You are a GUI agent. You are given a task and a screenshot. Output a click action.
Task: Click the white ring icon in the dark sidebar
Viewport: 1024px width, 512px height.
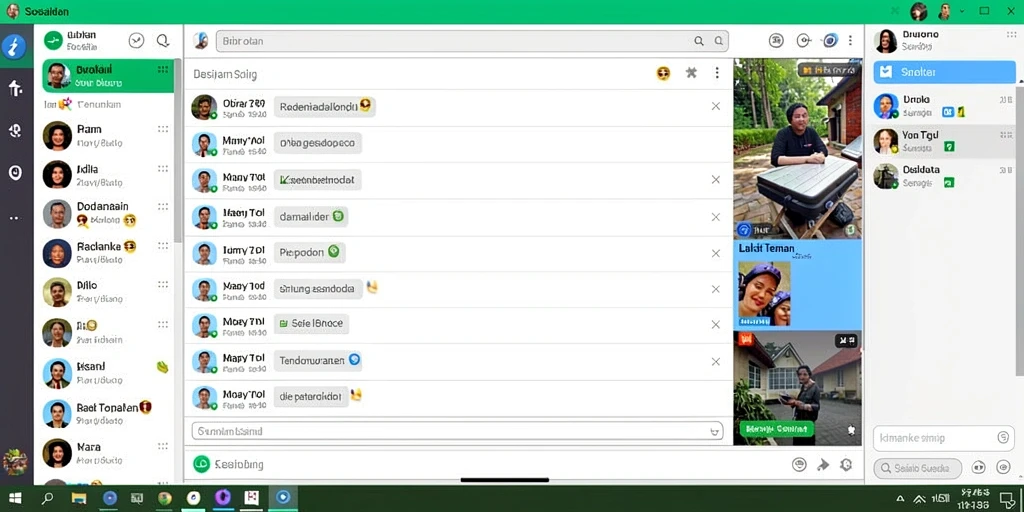point(14,172)
